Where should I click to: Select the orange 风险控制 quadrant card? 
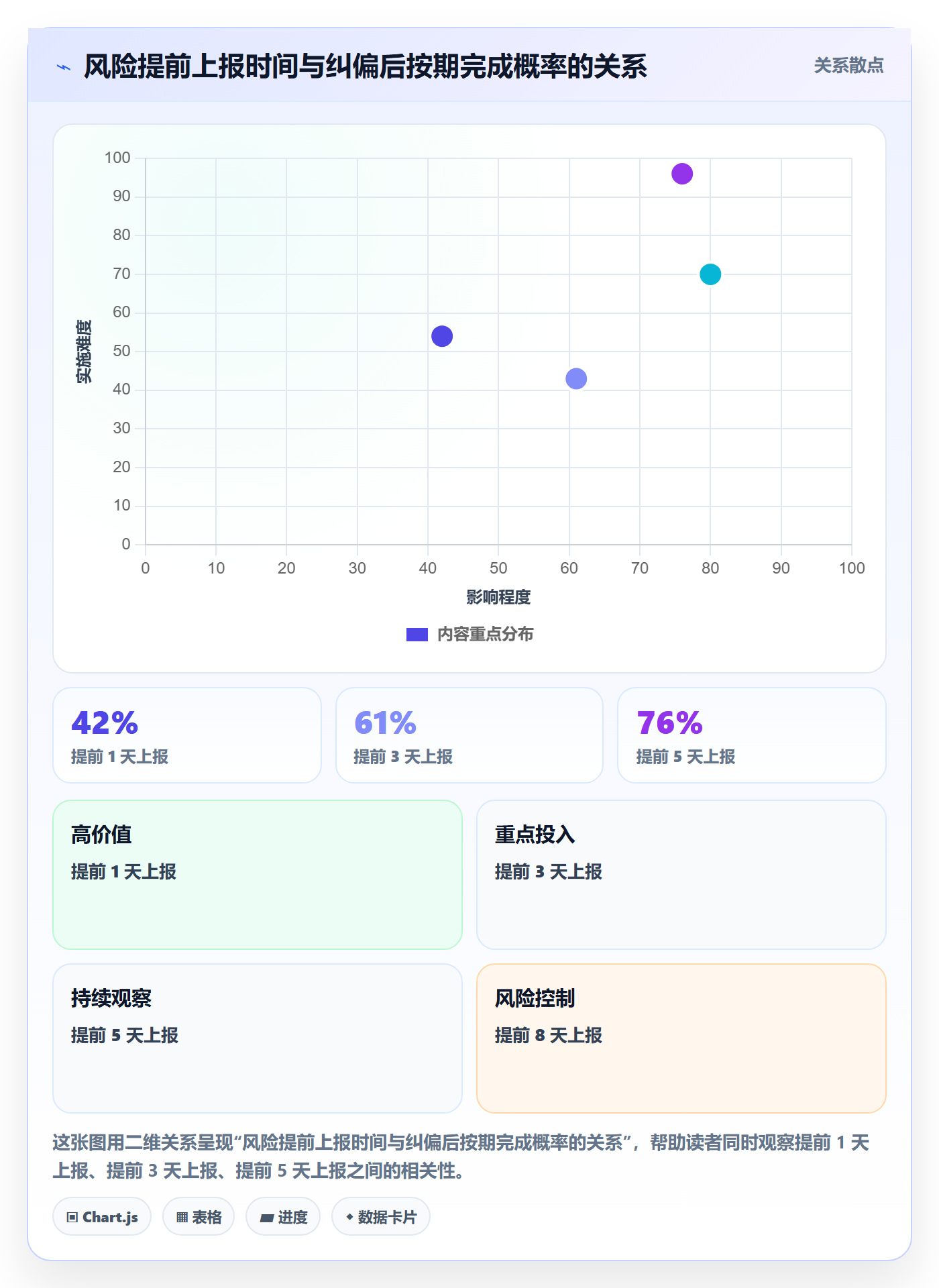681,1038
